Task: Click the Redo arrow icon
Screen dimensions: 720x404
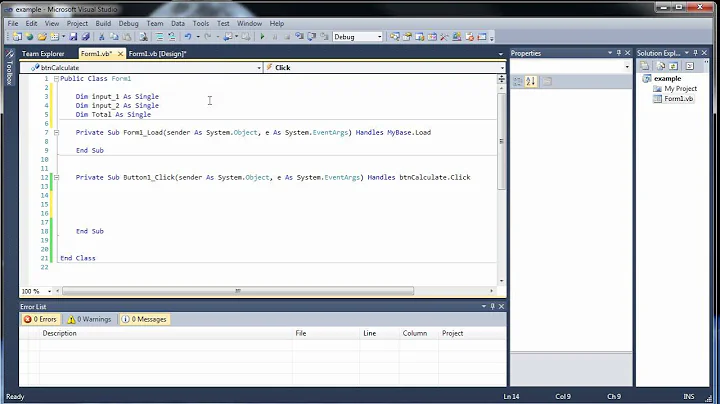Action: (208, 37)
